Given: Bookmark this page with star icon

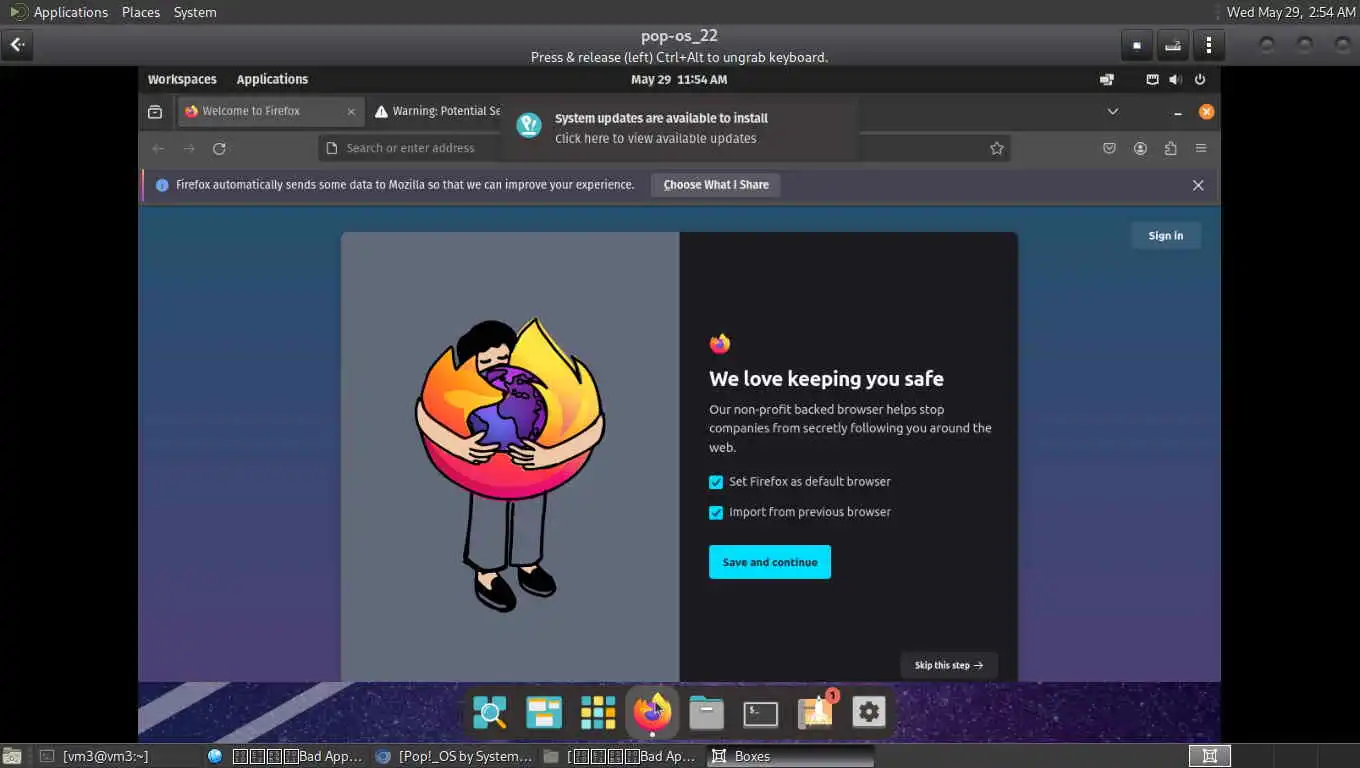Looking at the screenshot, I should 996,148.
